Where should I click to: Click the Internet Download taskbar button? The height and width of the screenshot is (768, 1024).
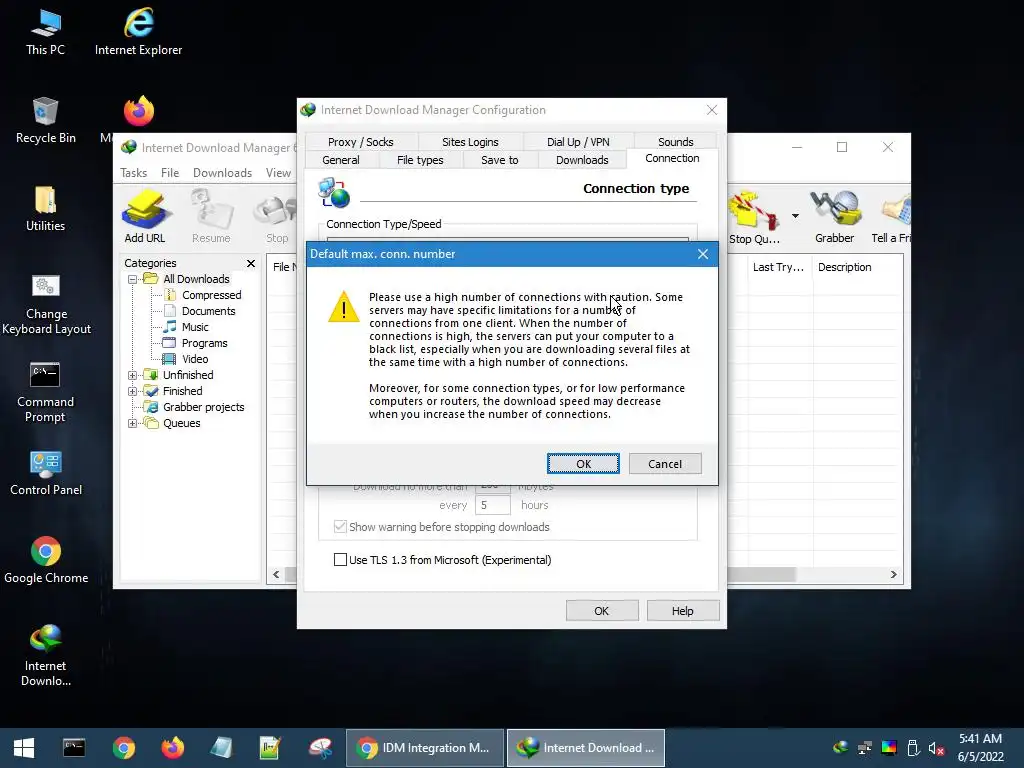point(586,748)
